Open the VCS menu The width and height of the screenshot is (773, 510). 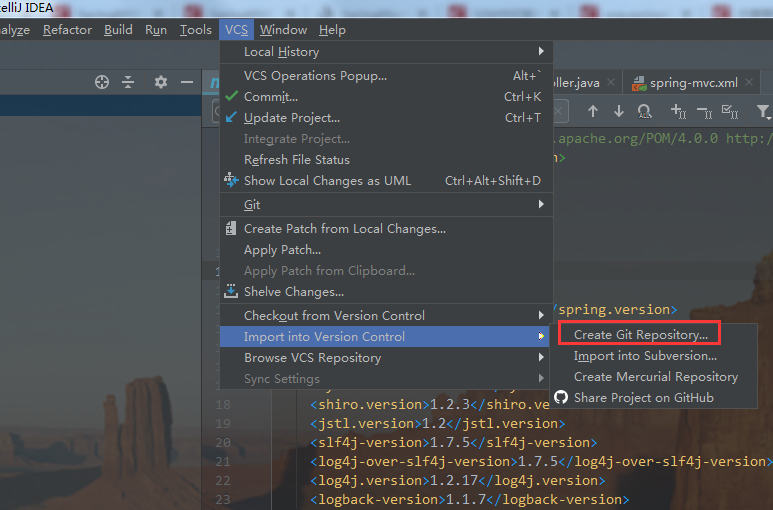coord(237,30)
